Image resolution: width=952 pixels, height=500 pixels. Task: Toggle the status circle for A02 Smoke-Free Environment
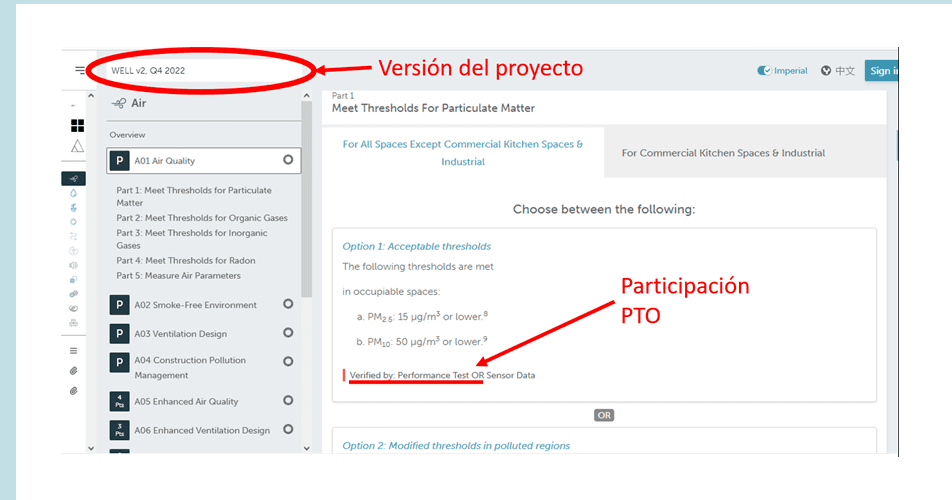[288, 303]
